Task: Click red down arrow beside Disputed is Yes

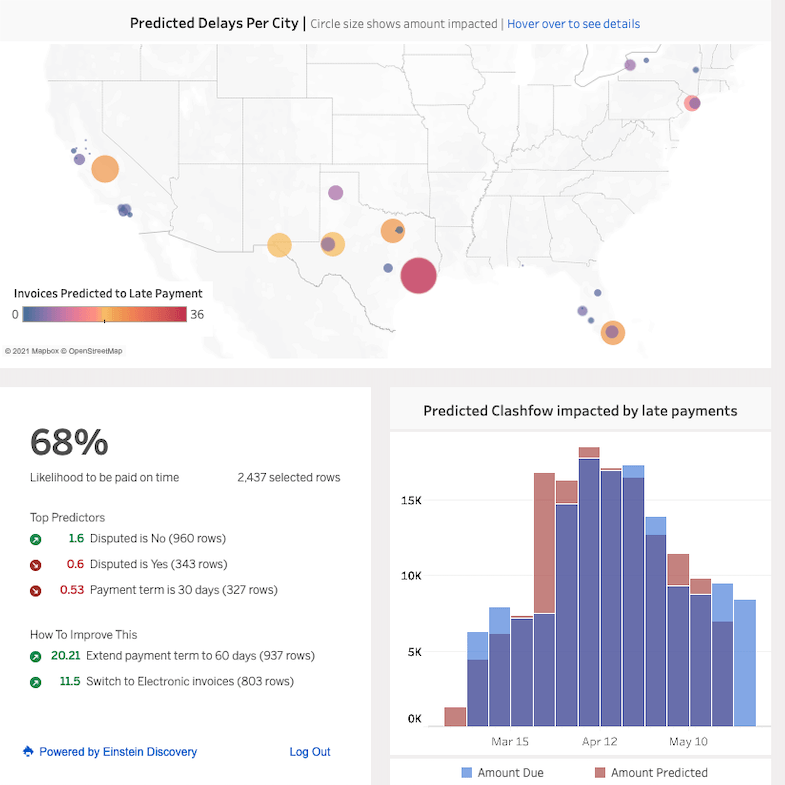Action: (36, 565)
